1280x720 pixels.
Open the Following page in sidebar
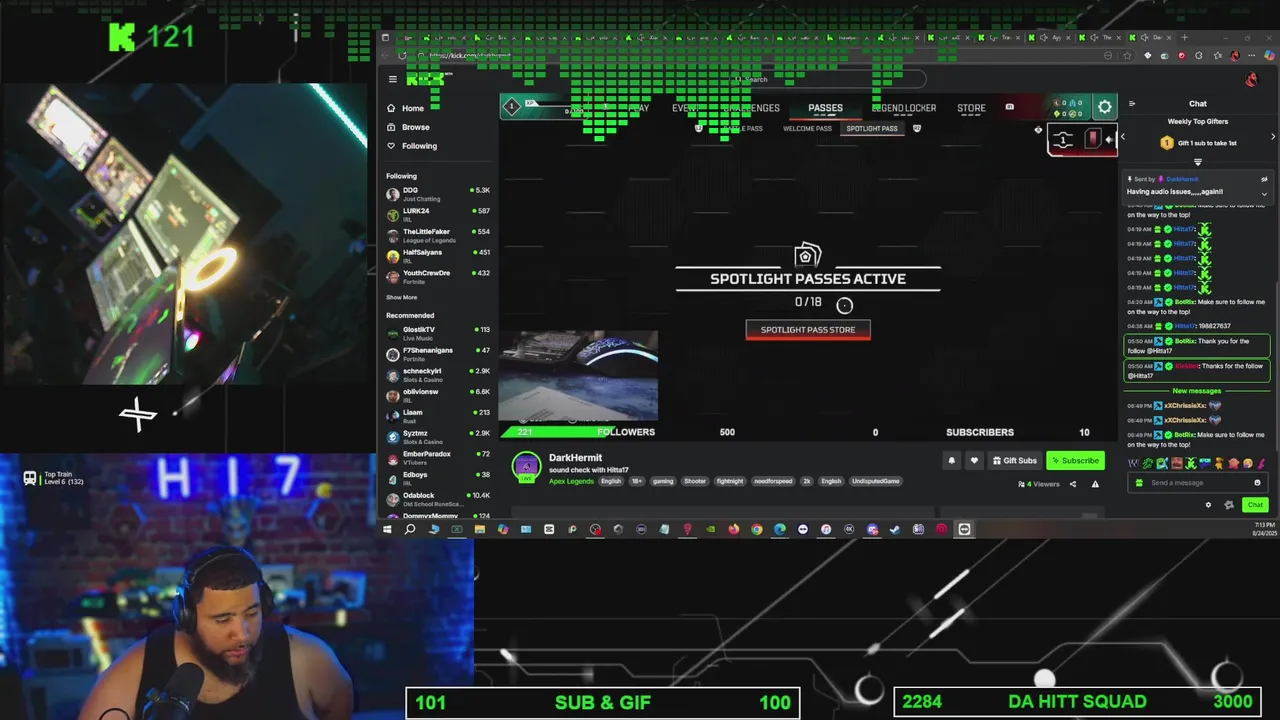pyautogui.click(x=412, y=146)
